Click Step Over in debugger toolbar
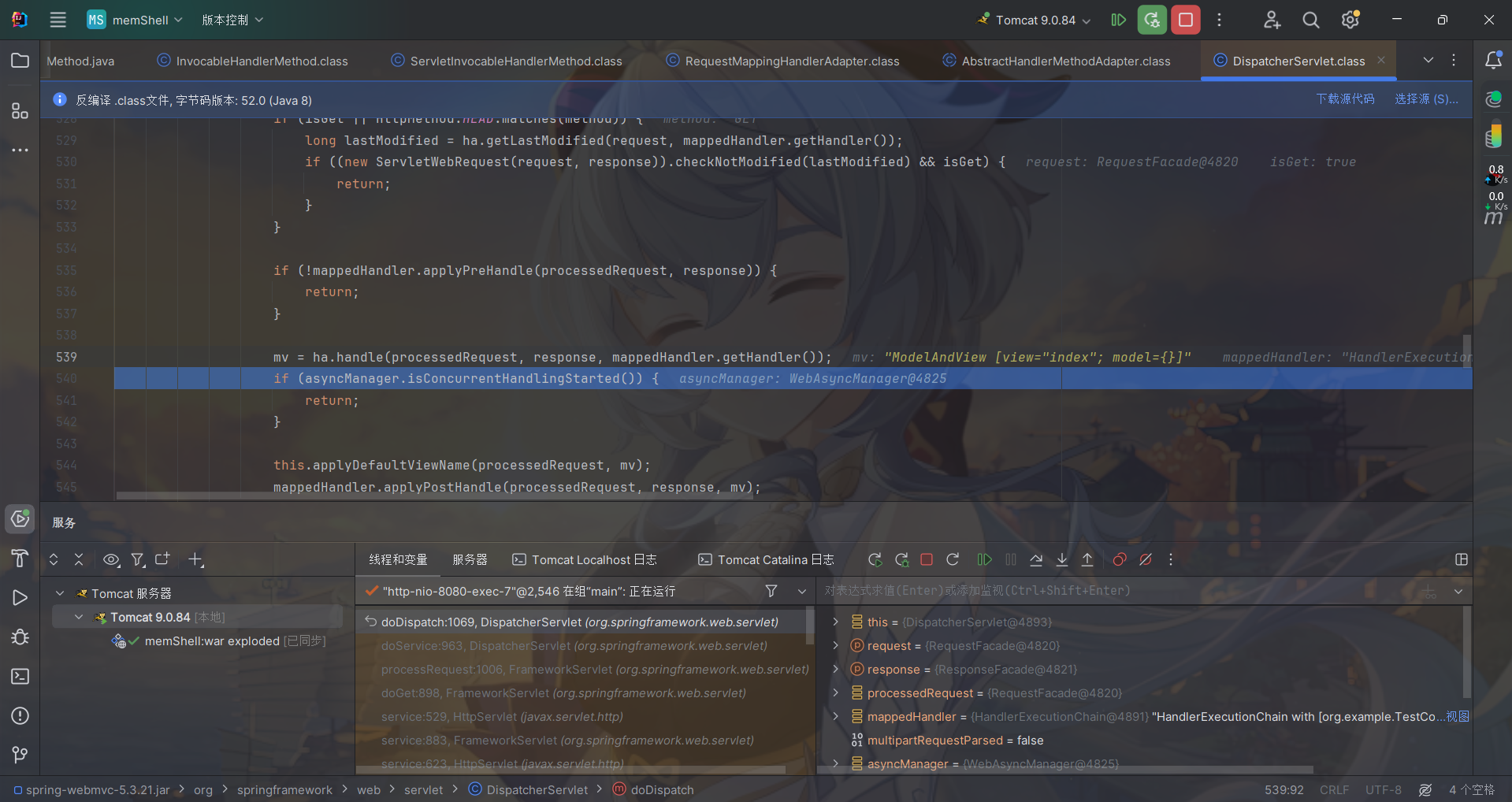1512x802 pixels. pyautogui.click(x=1036, y=559)
